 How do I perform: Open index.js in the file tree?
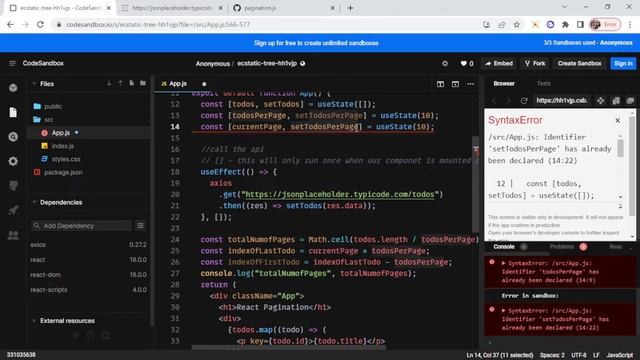point(62,146)
